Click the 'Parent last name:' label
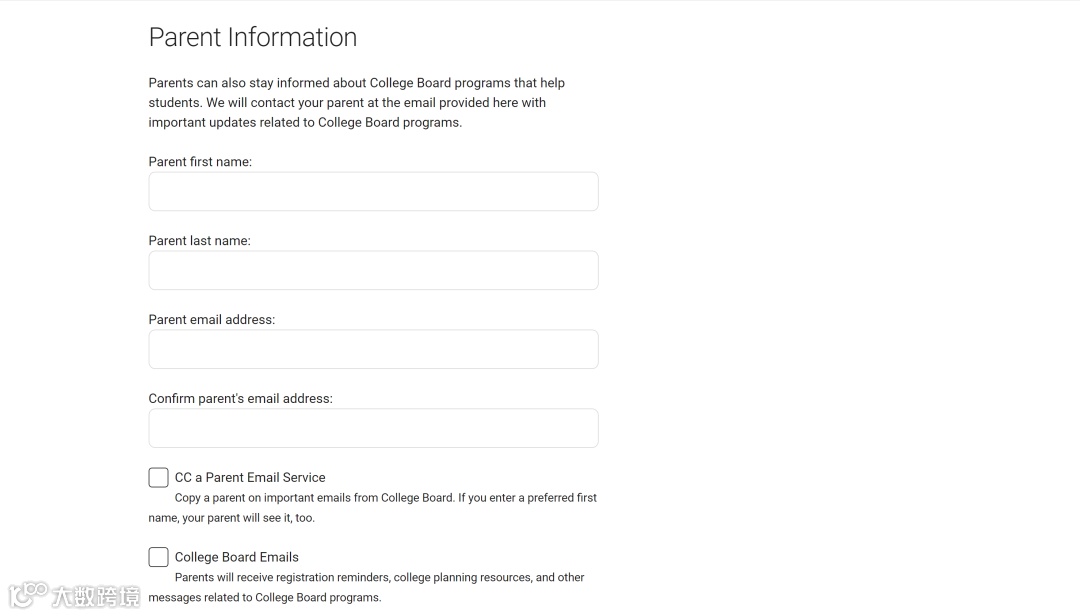The image size is (1080, 616). 200,240
